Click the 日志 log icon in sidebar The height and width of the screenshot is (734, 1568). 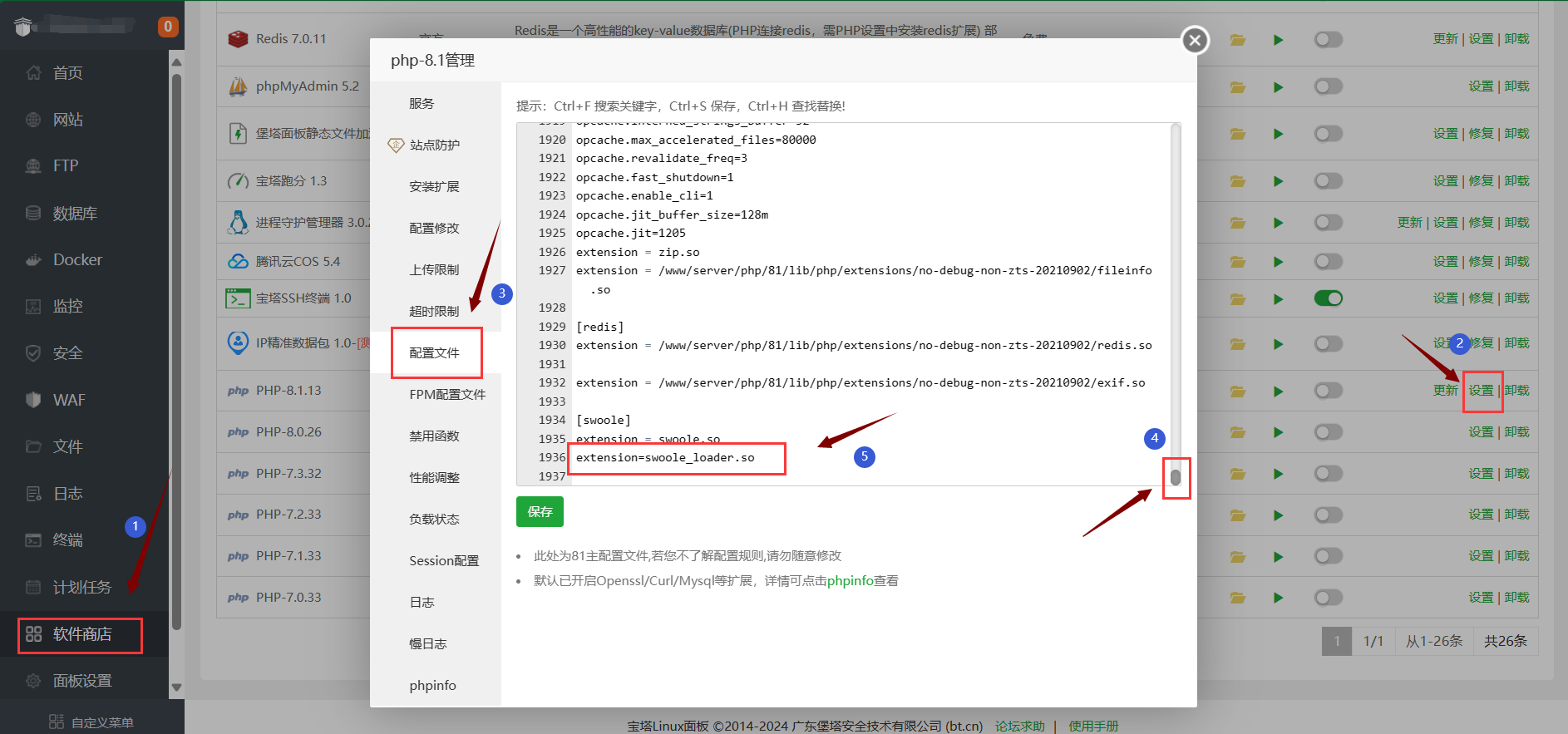(x=33, y=494)
